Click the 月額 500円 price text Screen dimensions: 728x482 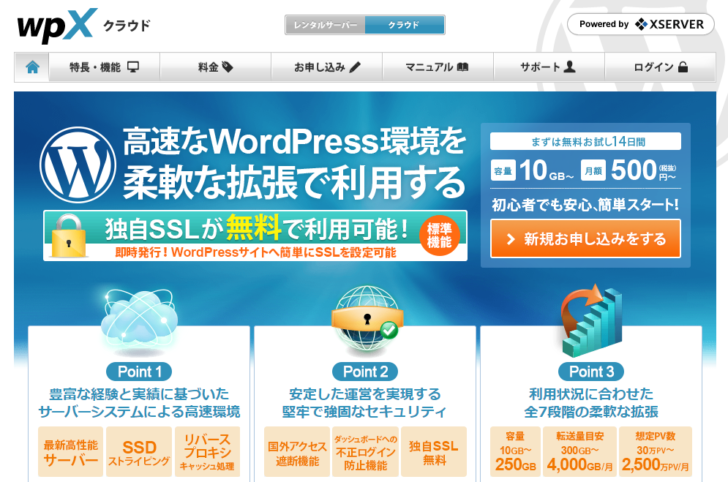[630, 170]
